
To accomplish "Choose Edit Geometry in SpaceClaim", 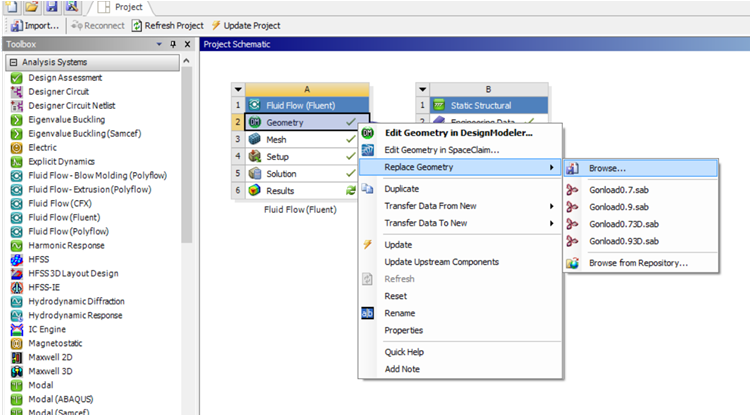I will [x=460, y=150].
